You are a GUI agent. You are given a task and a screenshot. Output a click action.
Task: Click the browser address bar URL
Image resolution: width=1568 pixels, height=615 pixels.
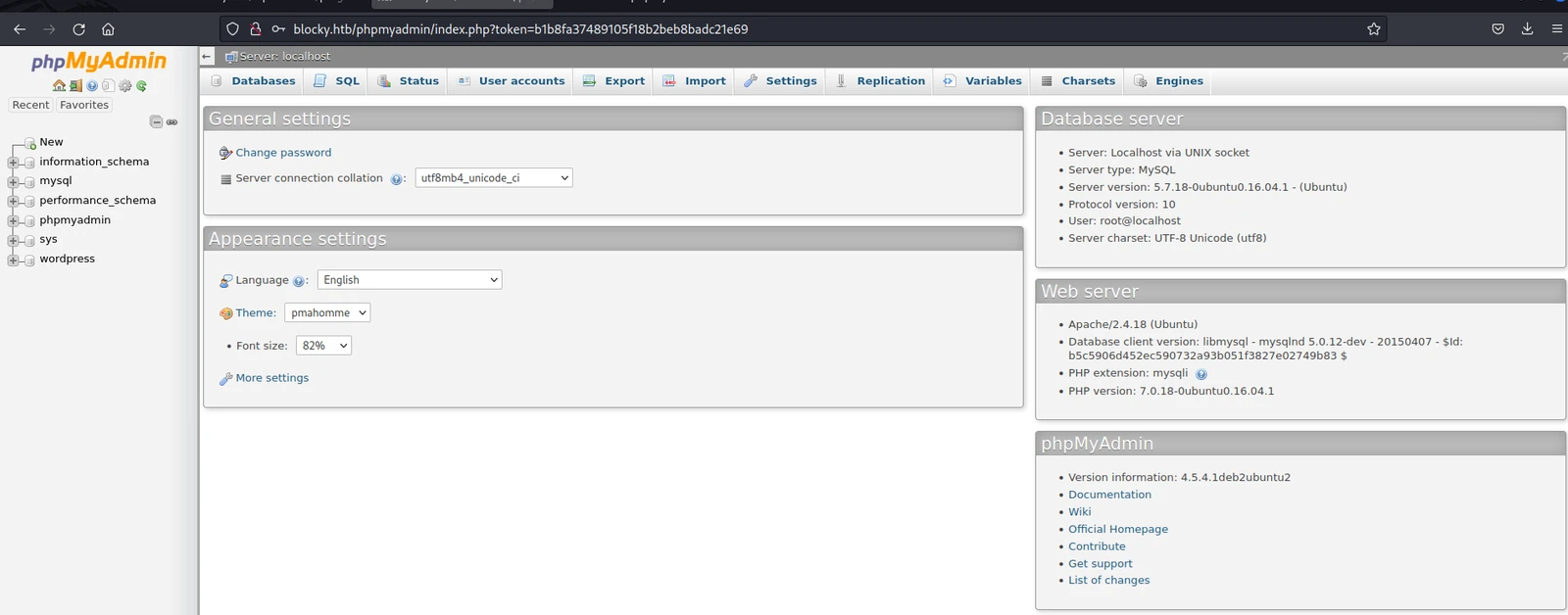coord(520,29)
